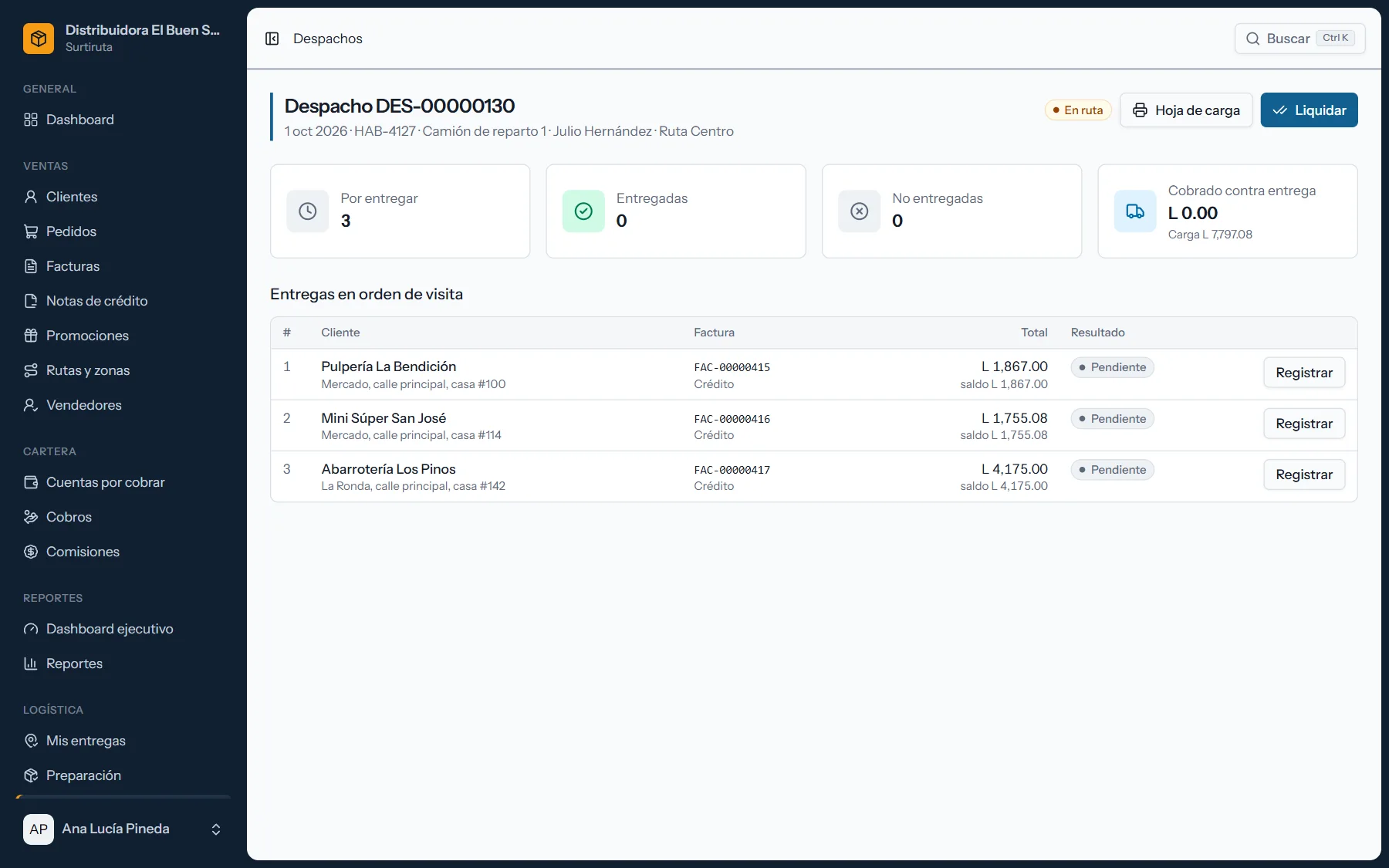The height and width of the screenshot is (868, 1389).
Task: Click the Despachos breadcrumb
Action: pos(328,39)
